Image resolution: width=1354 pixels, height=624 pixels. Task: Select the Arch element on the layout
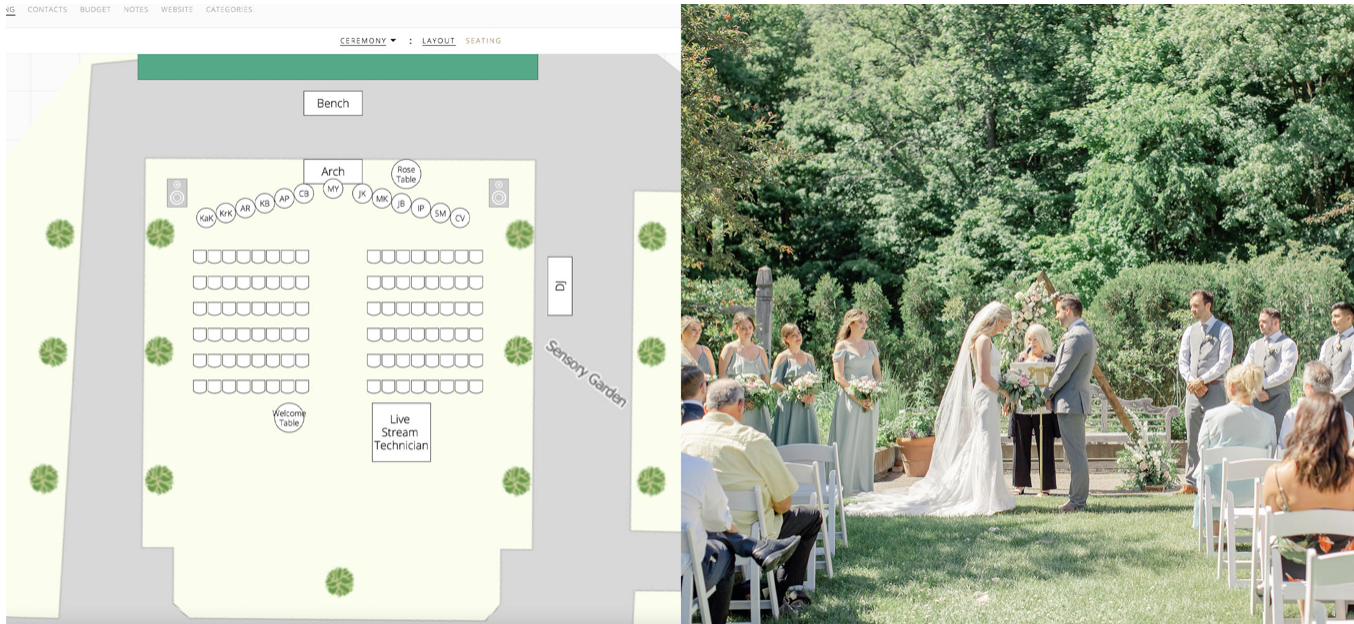(333, 171)
